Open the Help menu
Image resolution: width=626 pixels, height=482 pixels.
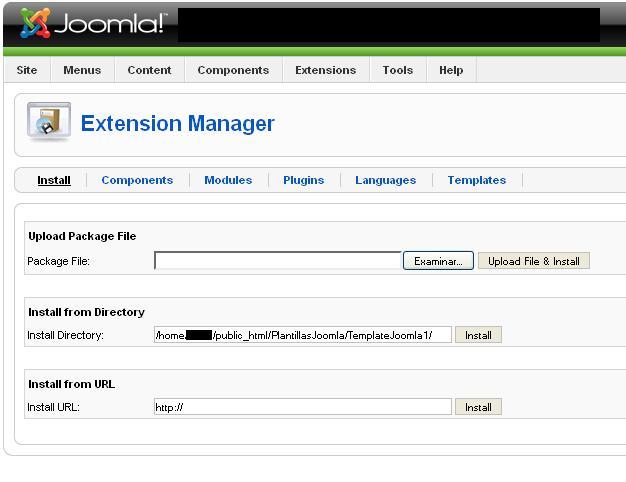451,70
